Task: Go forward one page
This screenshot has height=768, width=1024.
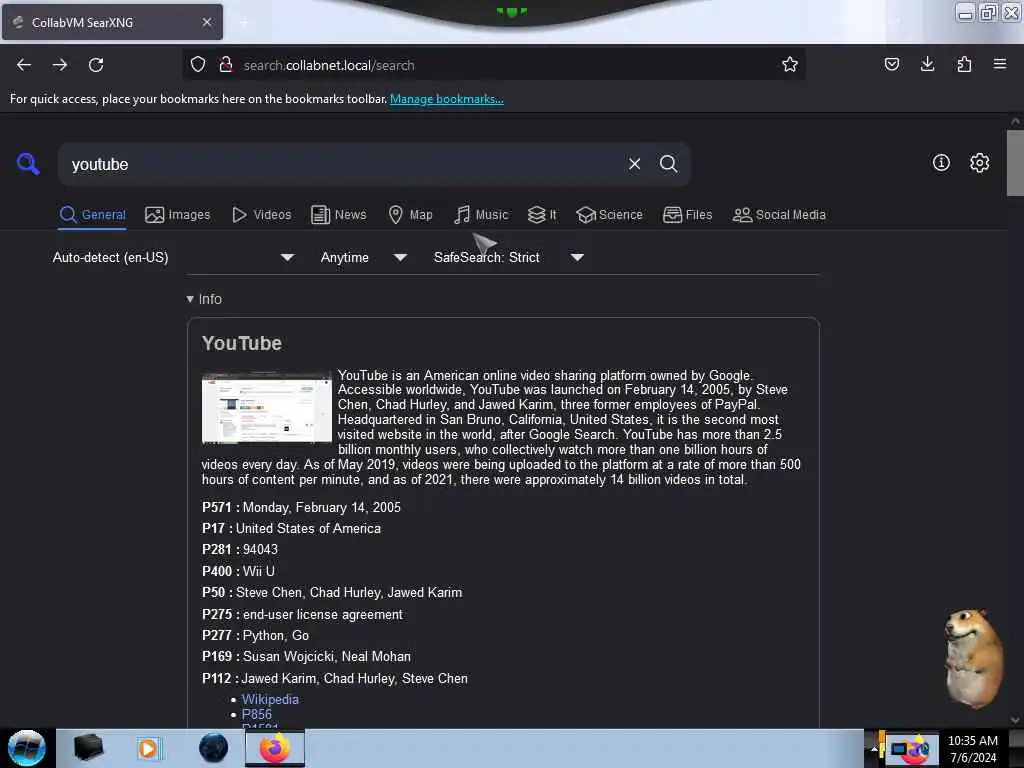Action: pos(59,65)
